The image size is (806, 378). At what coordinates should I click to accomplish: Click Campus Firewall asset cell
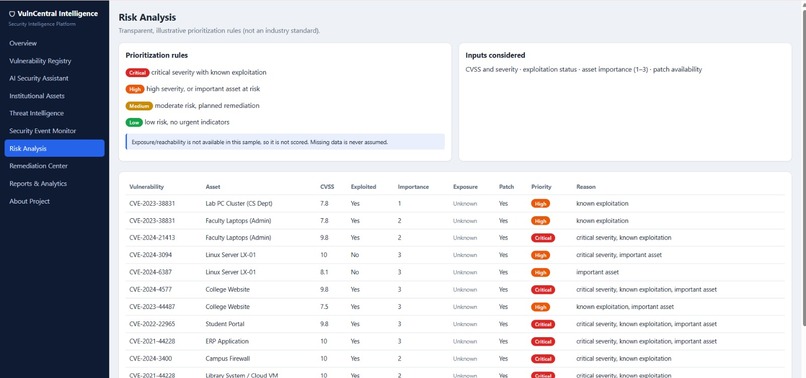click(228, 358)
